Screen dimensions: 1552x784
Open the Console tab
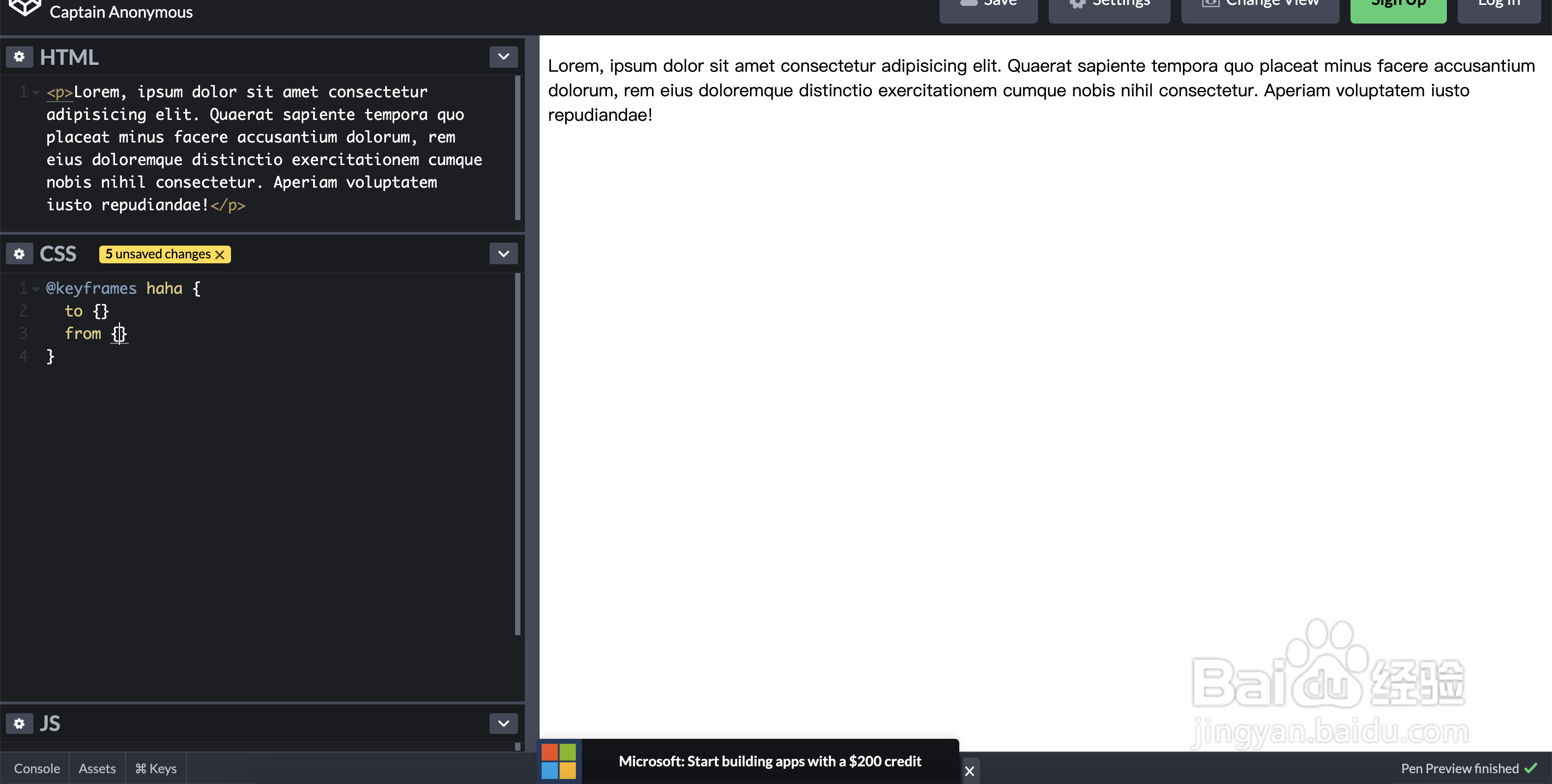37,768
